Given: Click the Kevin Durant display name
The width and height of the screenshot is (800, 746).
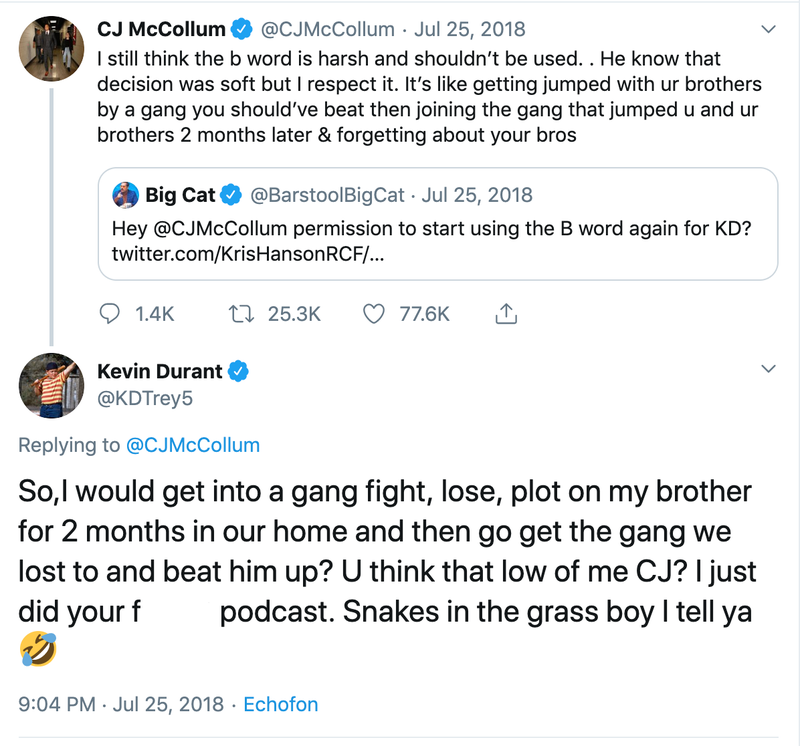Looking at the screenshot, I should (160, 372).
